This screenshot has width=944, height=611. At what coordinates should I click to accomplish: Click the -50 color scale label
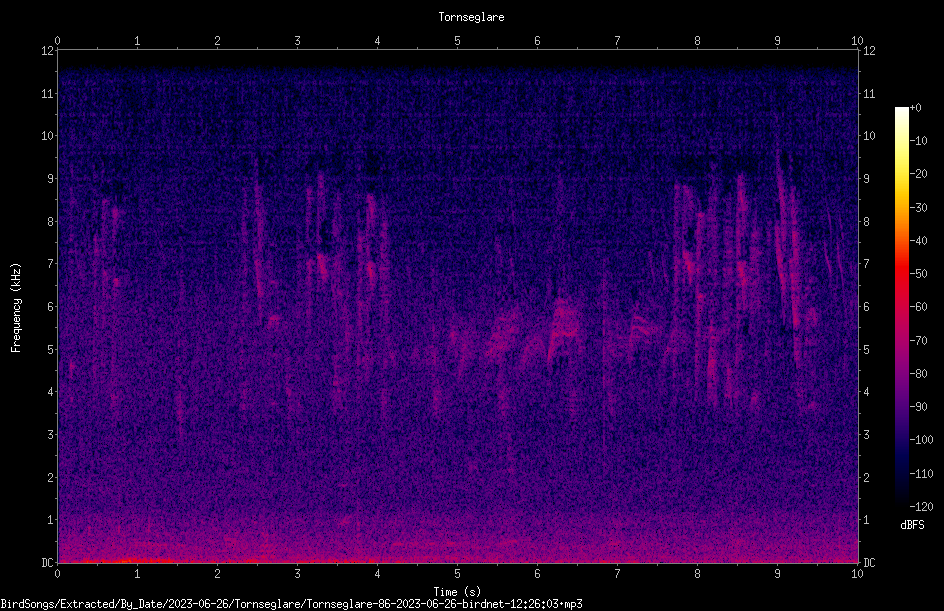point(919,274)
